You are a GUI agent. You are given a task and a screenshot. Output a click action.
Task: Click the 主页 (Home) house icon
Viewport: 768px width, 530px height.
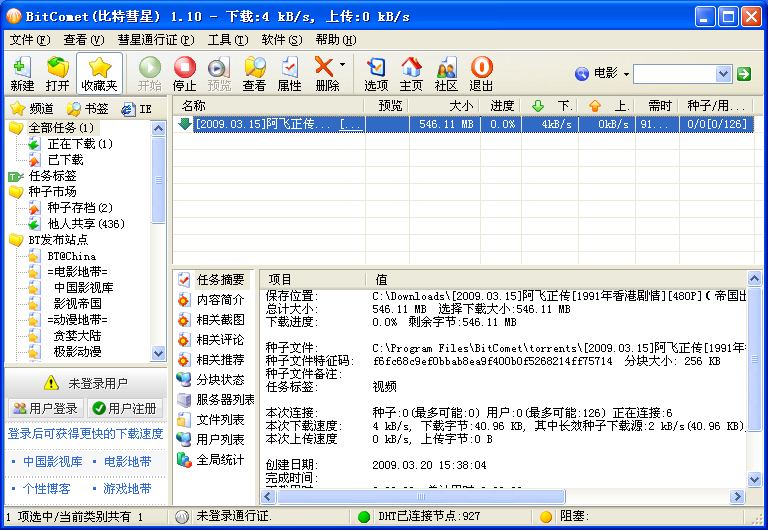click(411, 73)
